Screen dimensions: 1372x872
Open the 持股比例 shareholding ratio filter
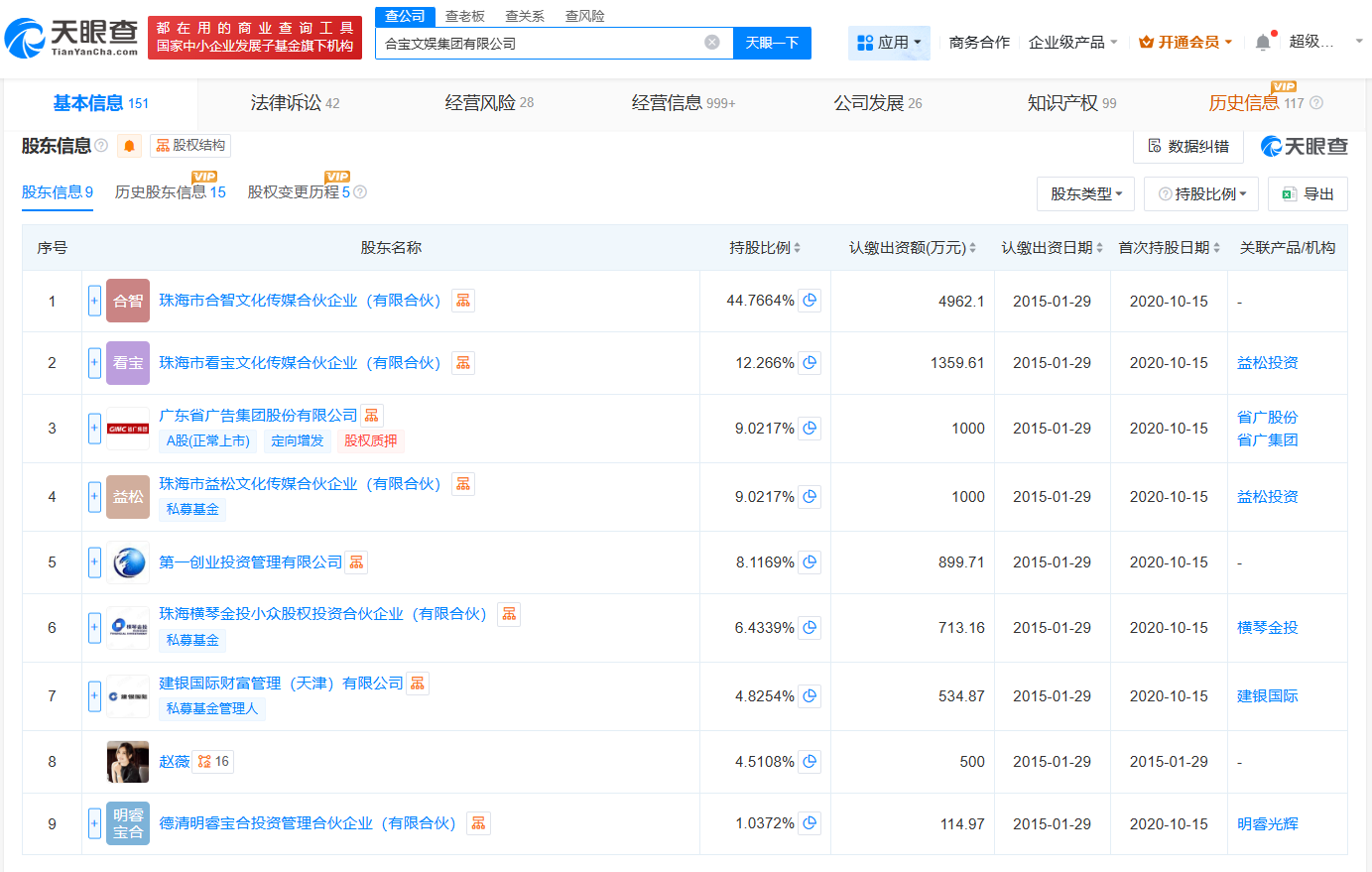tap(1200, 193)
